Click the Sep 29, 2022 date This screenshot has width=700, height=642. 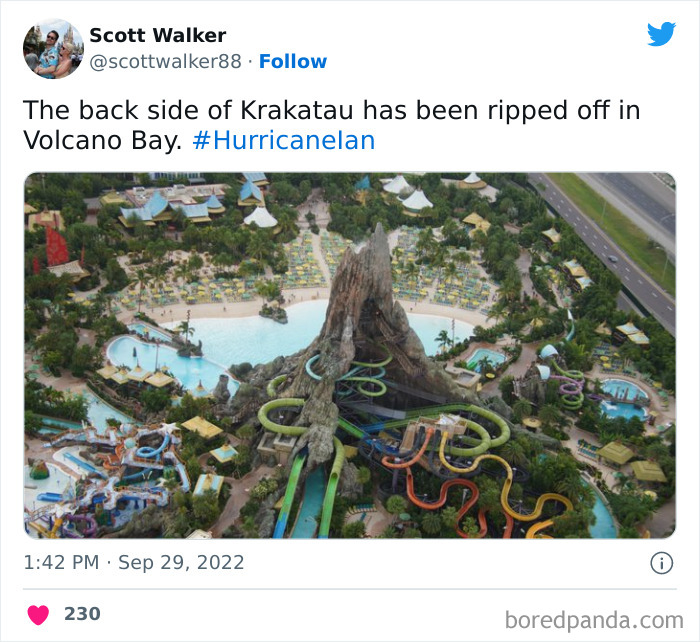coord(181,563)
